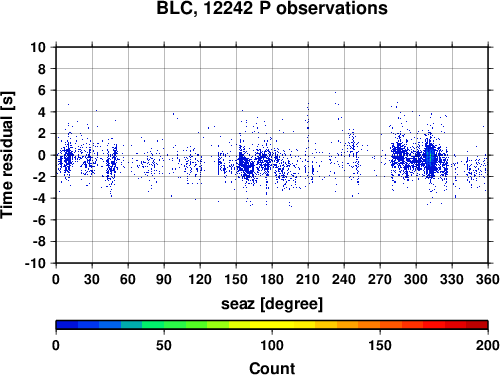Click the dark red end of the colorbar
This screenshot has height=375, width=500.
[477, 325]
